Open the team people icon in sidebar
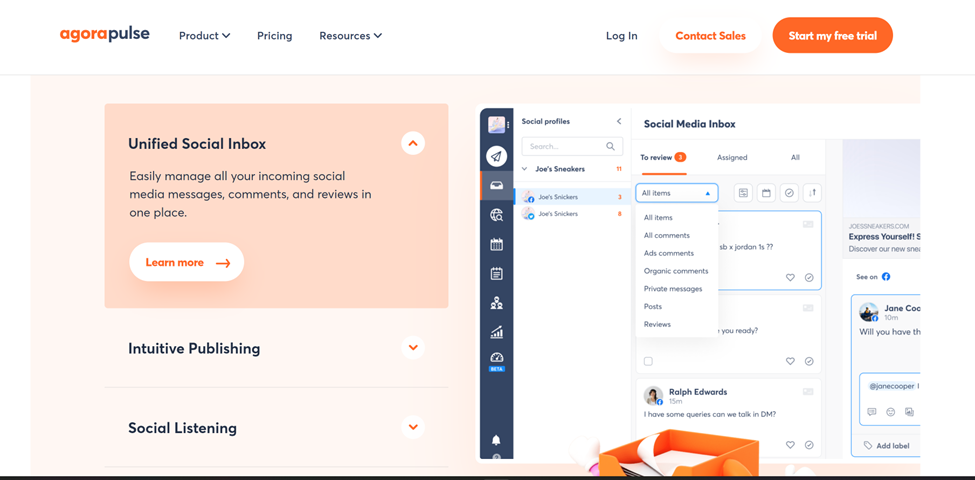The image size is (975, 480). [x=496, y=303]
